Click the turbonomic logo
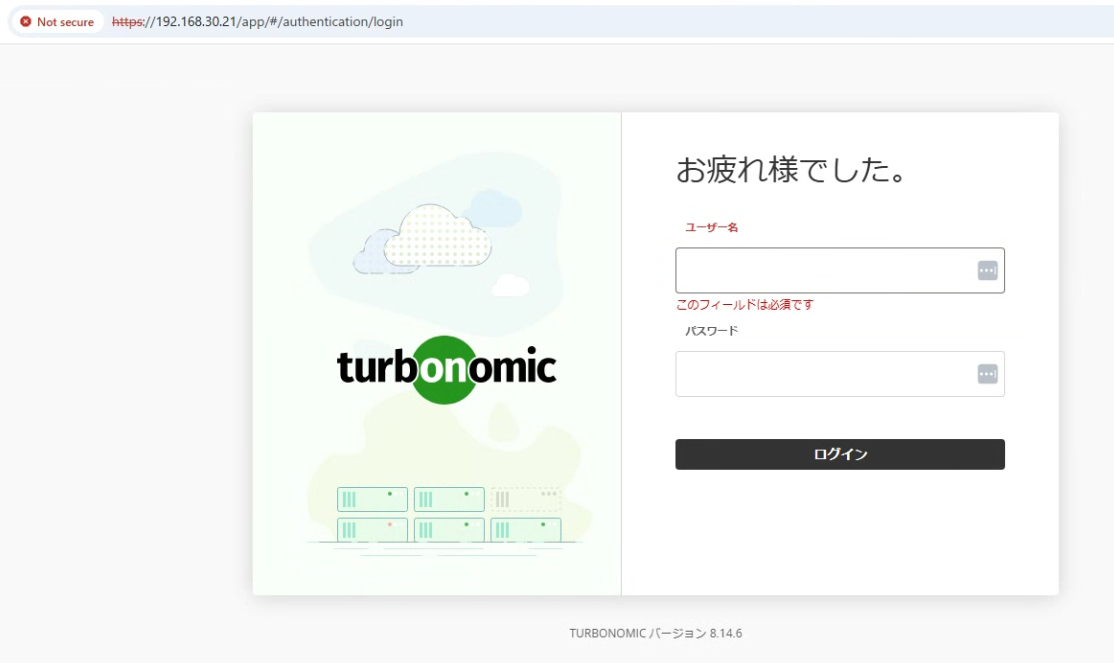Screen dimensions: 1114x663 [446, 369]
